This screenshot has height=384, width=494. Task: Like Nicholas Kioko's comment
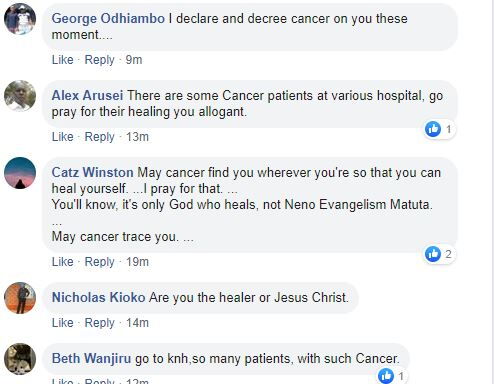(x=62, y=323)
